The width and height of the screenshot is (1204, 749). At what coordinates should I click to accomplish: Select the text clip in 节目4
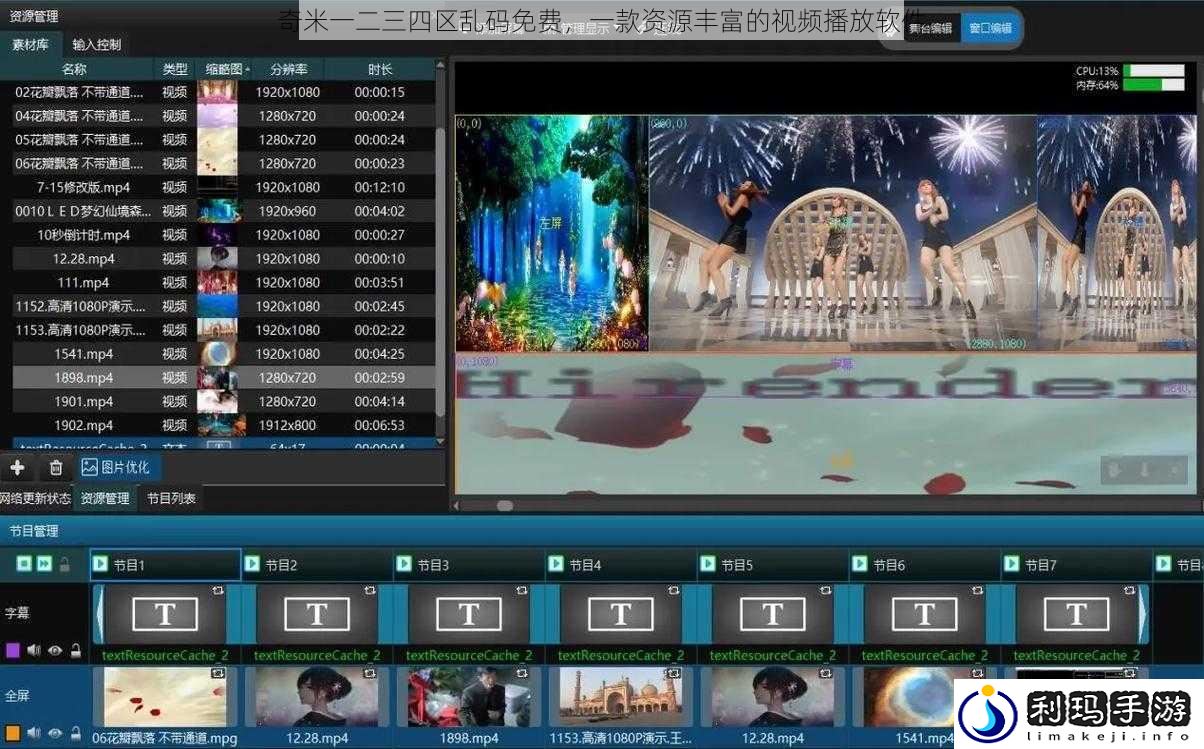point(621,614)
